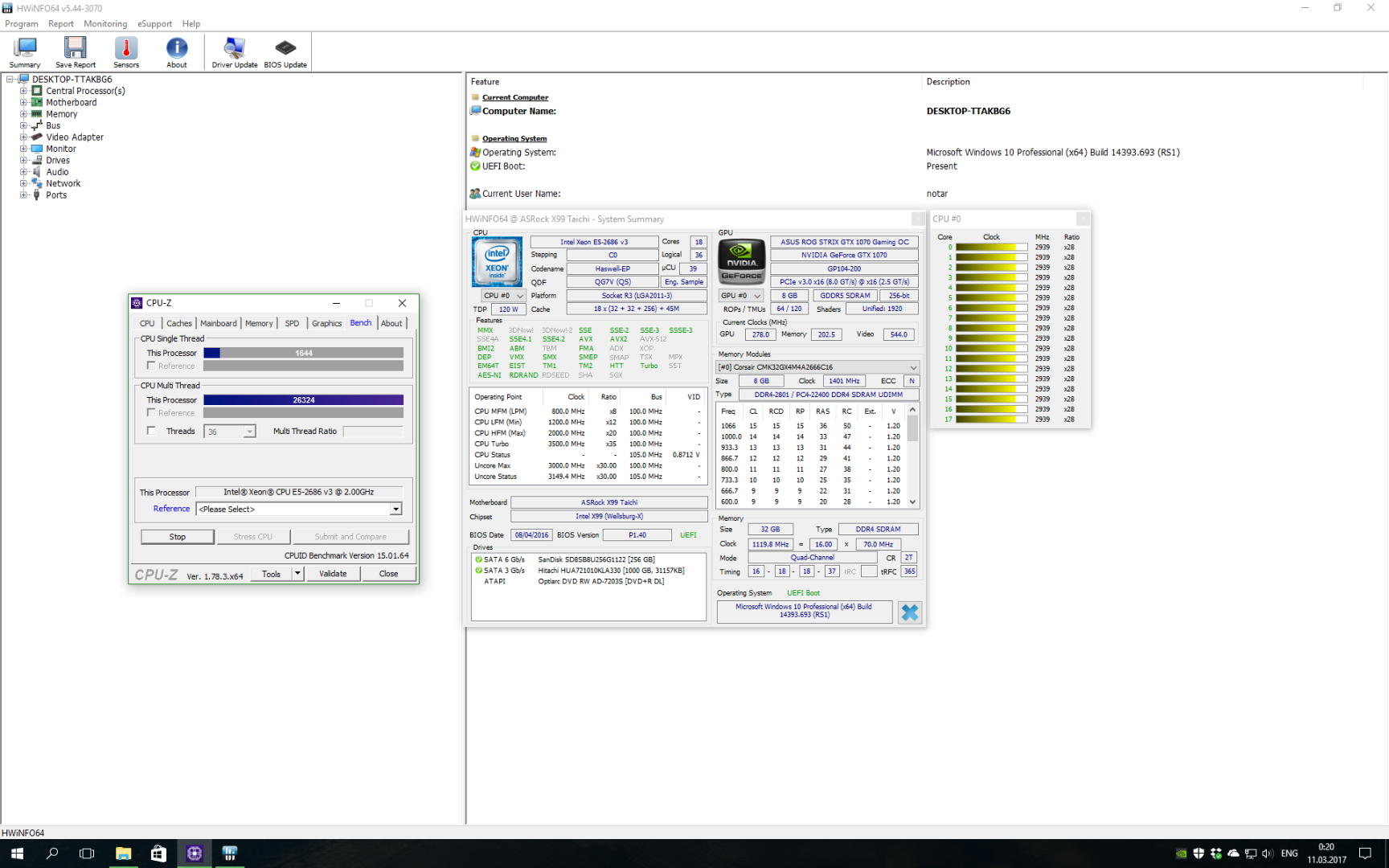Enable Reference checkbox under Multi Thread
The height and width of the screenshot is (868, 1389).
point(151,412)
